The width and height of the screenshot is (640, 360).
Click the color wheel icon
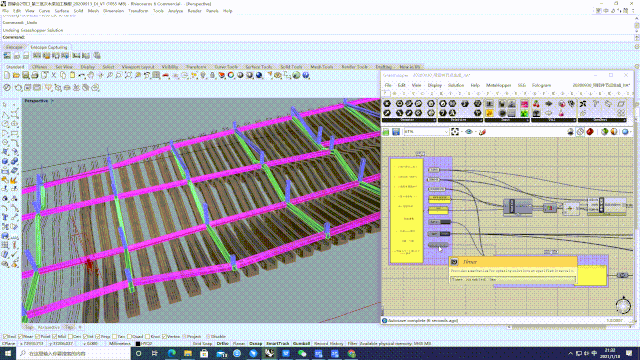[231, 76]
